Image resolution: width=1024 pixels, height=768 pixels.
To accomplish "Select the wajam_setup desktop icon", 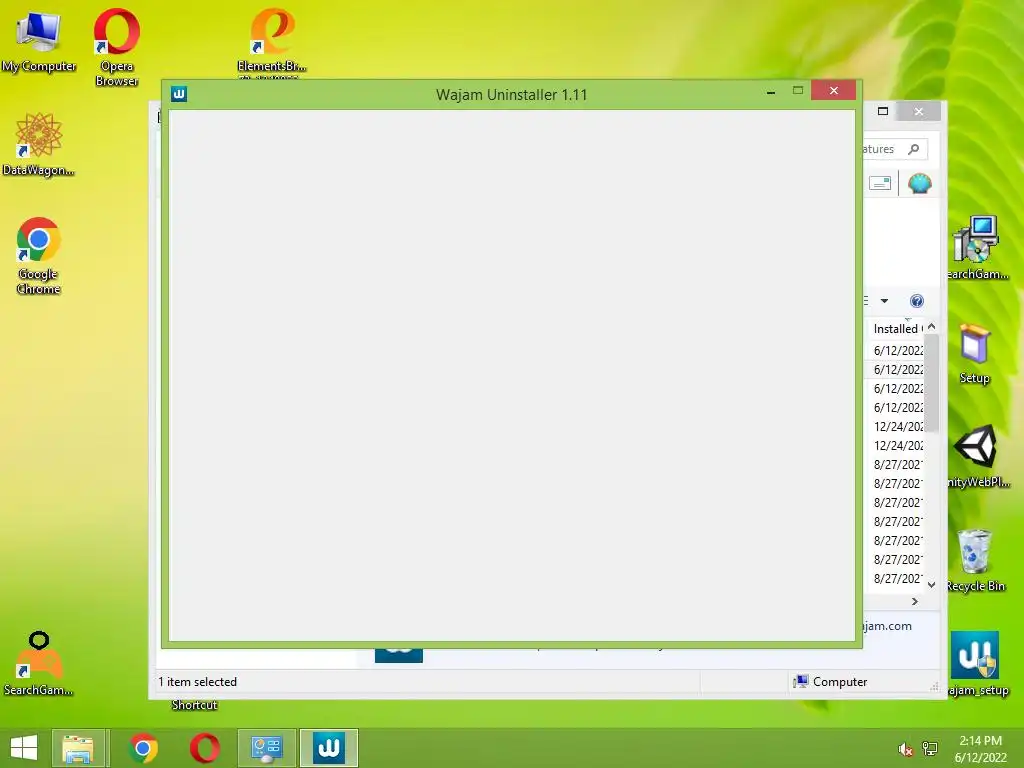I will (x=976, y=664).
